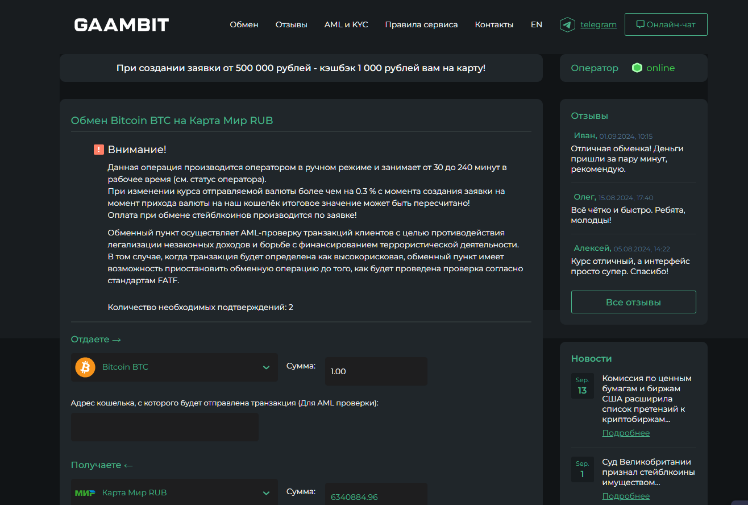Click the Sep 13 news date badge
The width and height of the screenshot is (748, 505).
pos(582,385)
